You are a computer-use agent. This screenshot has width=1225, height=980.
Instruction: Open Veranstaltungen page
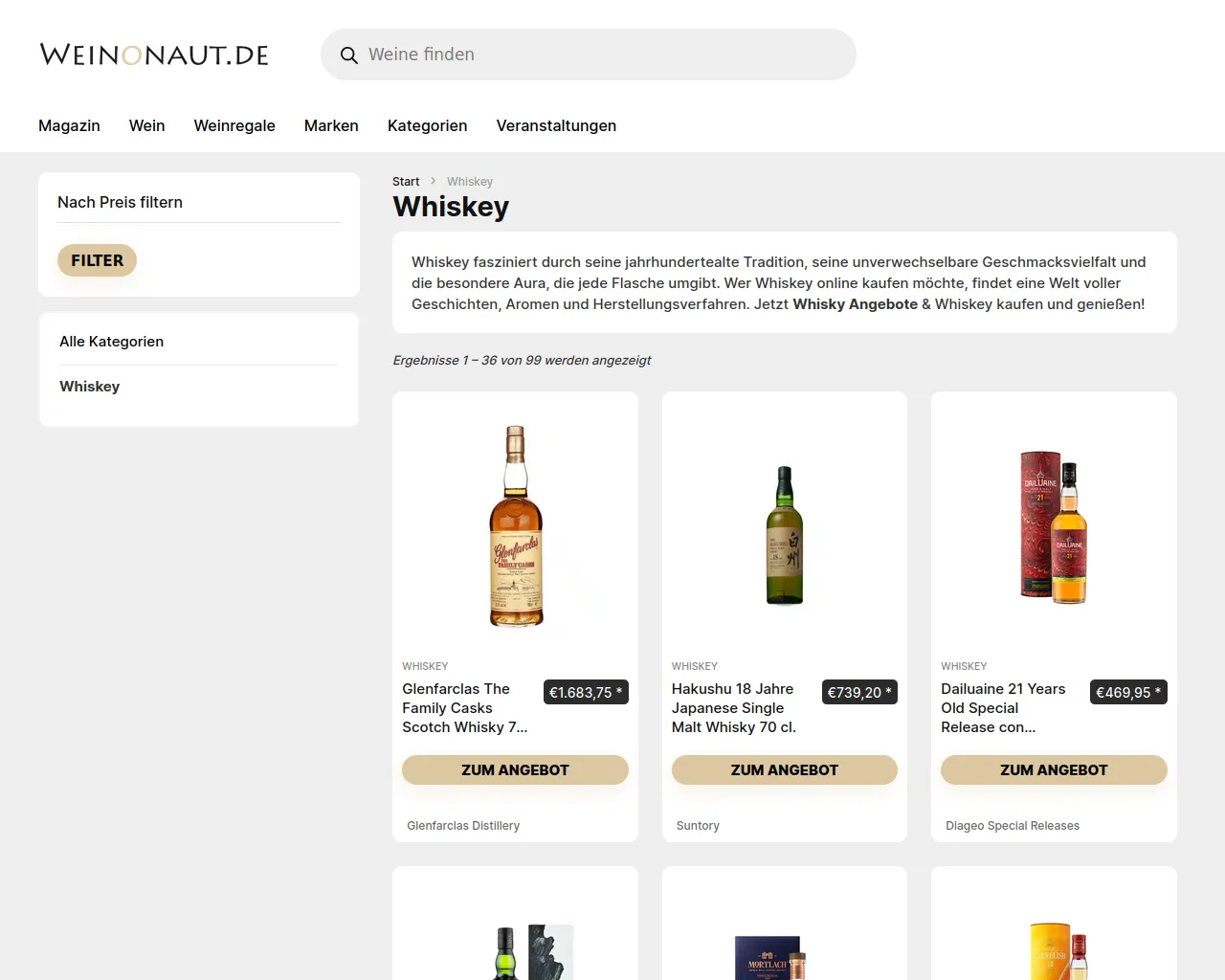[x=556, y=125]
